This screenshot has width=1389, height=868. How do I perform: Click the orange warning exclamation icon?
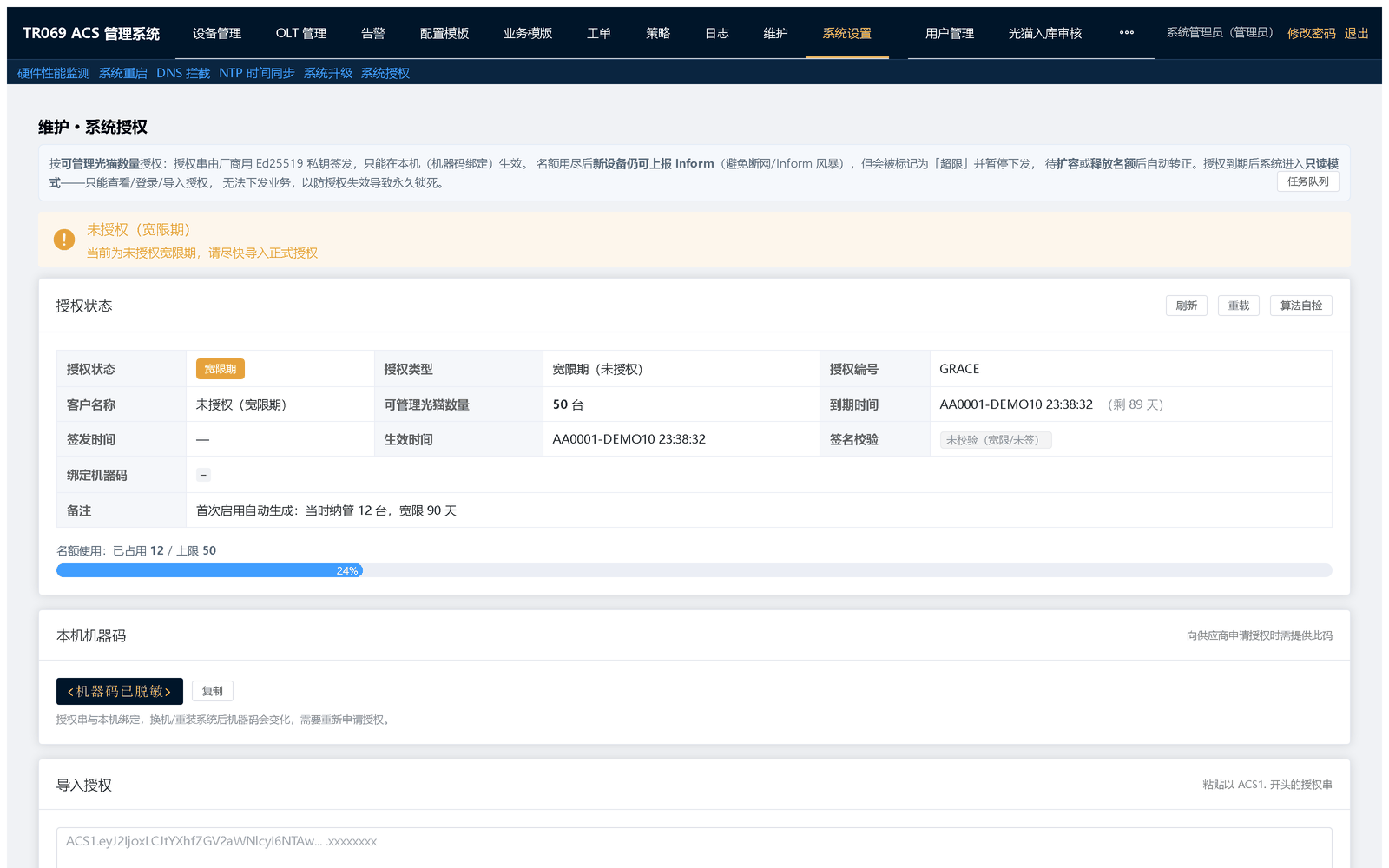pyautogui.click(x=64, y=240)
